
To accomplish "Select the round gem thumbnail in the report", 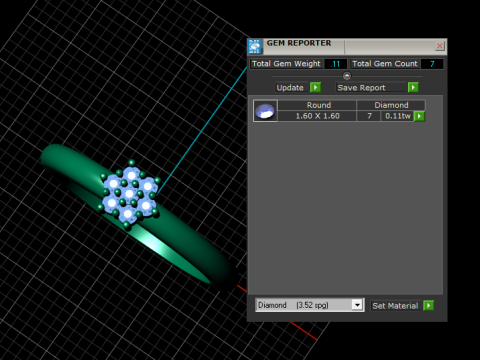I will click(x=265, y=111).
